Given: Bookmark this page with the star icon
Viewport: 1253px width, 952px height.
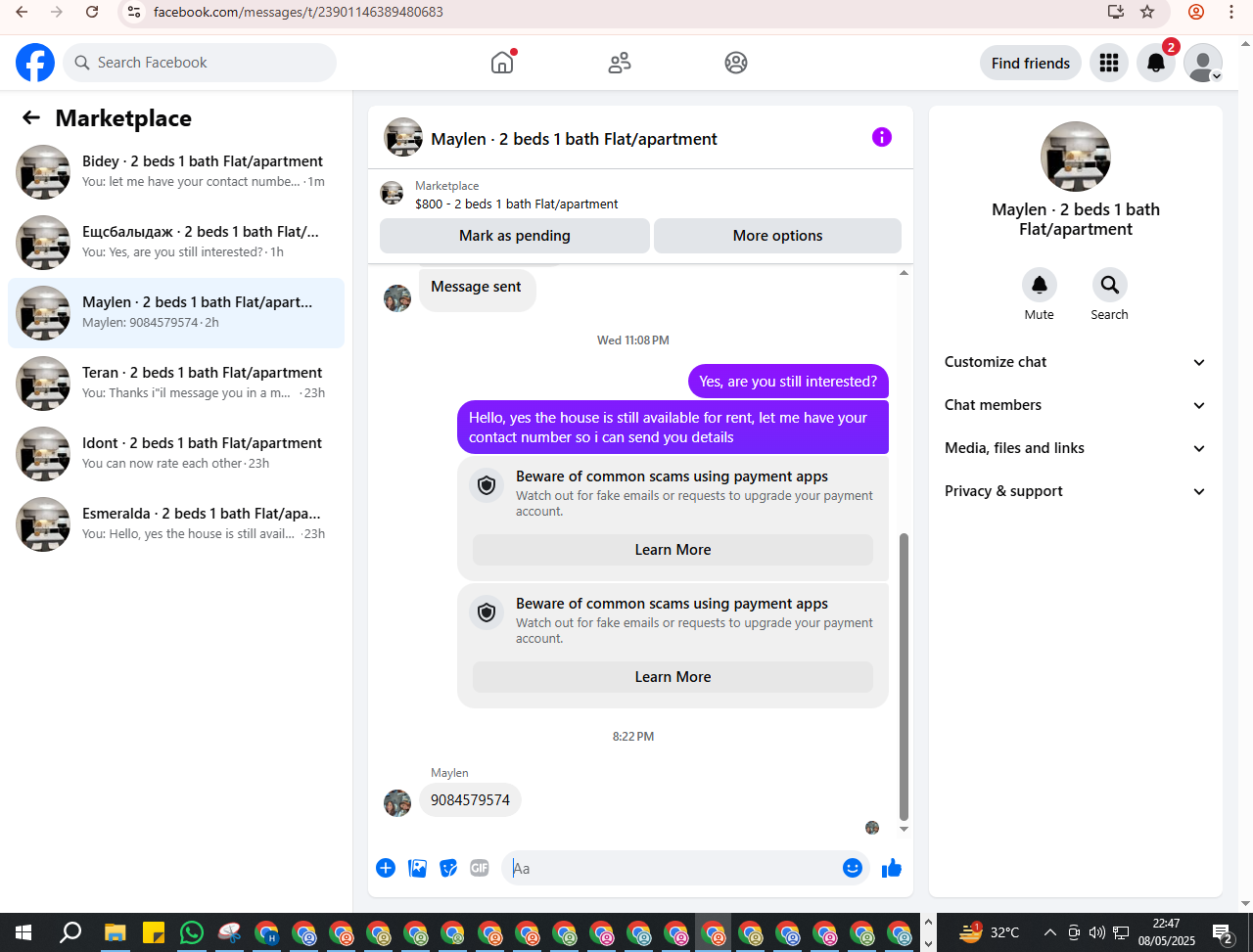Looking at the screenshot, I should click(x=1147, y=12).
